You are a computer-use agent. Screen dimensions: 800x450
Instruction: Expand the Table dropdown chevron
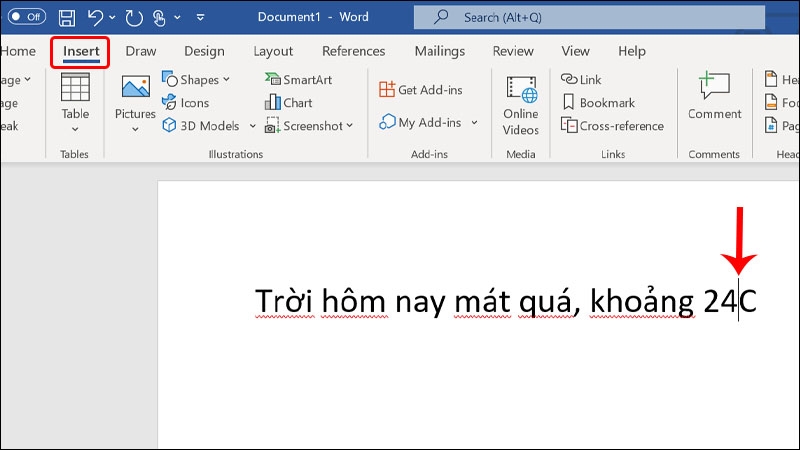(x=75, y=130)
